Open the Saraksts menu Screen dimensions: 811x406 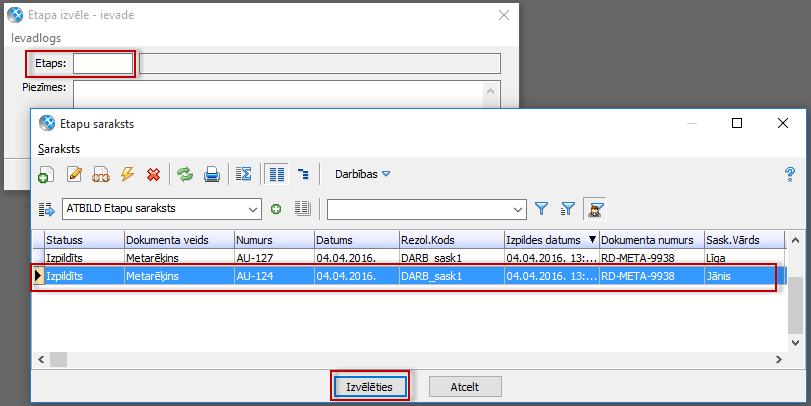(59, 149)
